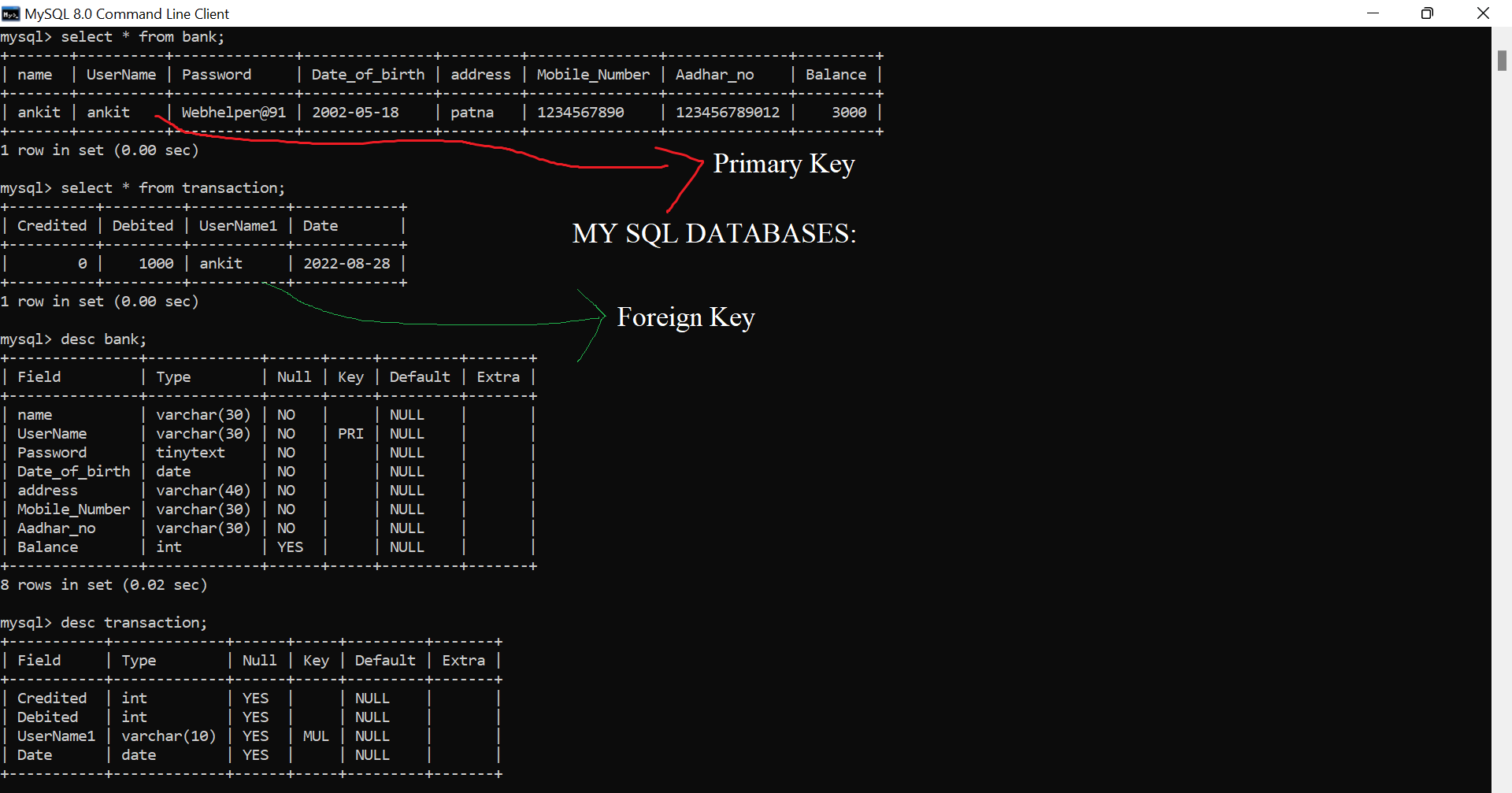This screenshot has width=1512, height=793.
Task: Click the select * from bank command
Action: pyautogui.click(x=142, y=36)
